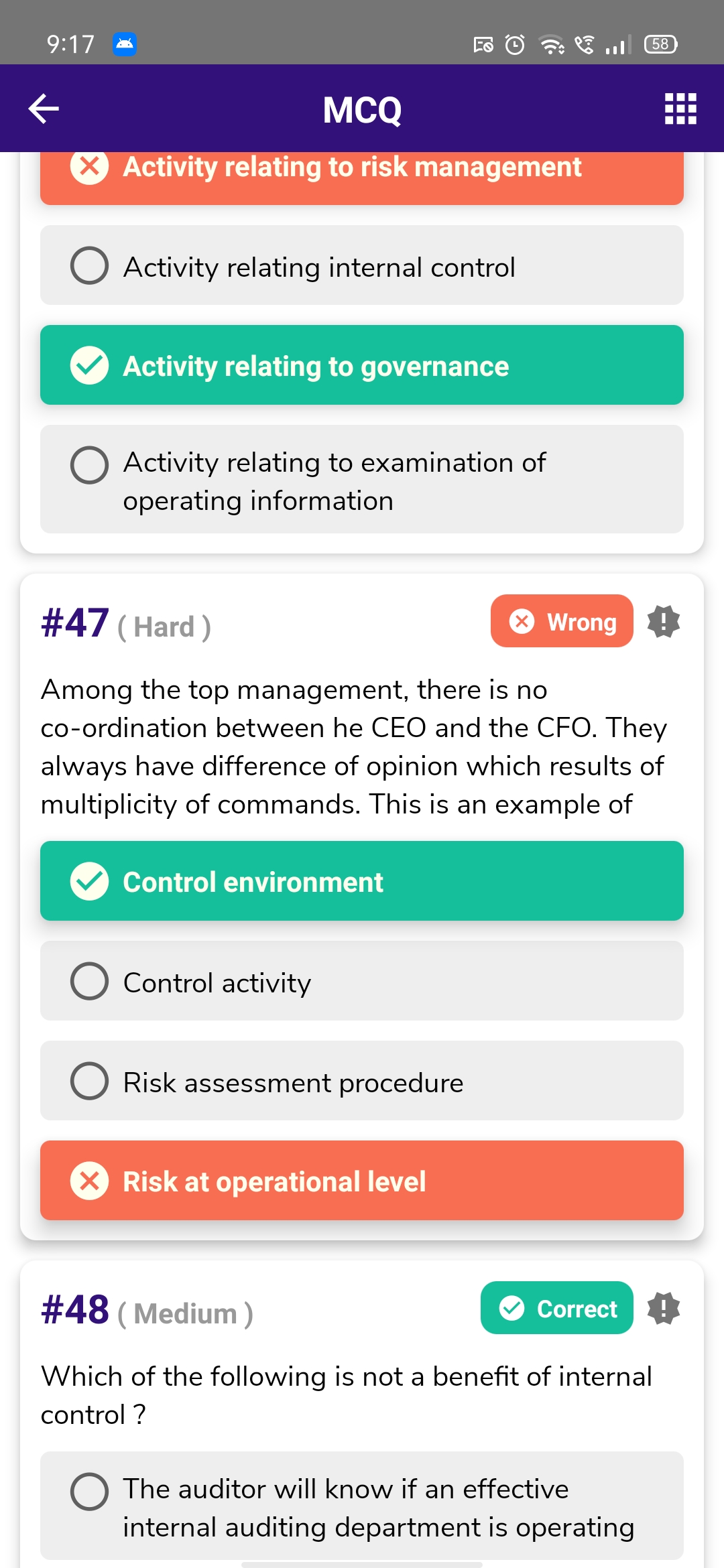
Task: Select 'Activity relating to examination of operating information'
Action: 362,480
